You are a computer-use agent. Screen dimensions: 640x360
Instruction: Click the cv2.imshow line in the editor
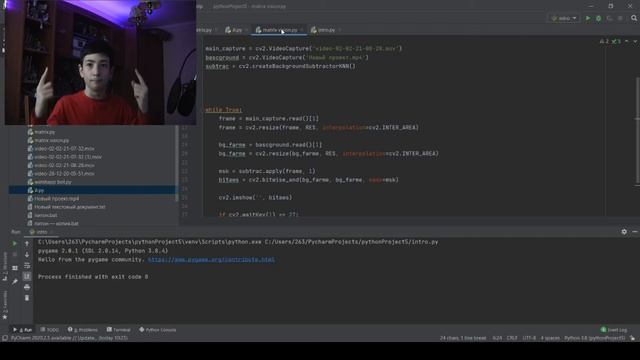[x=256, y=198]
